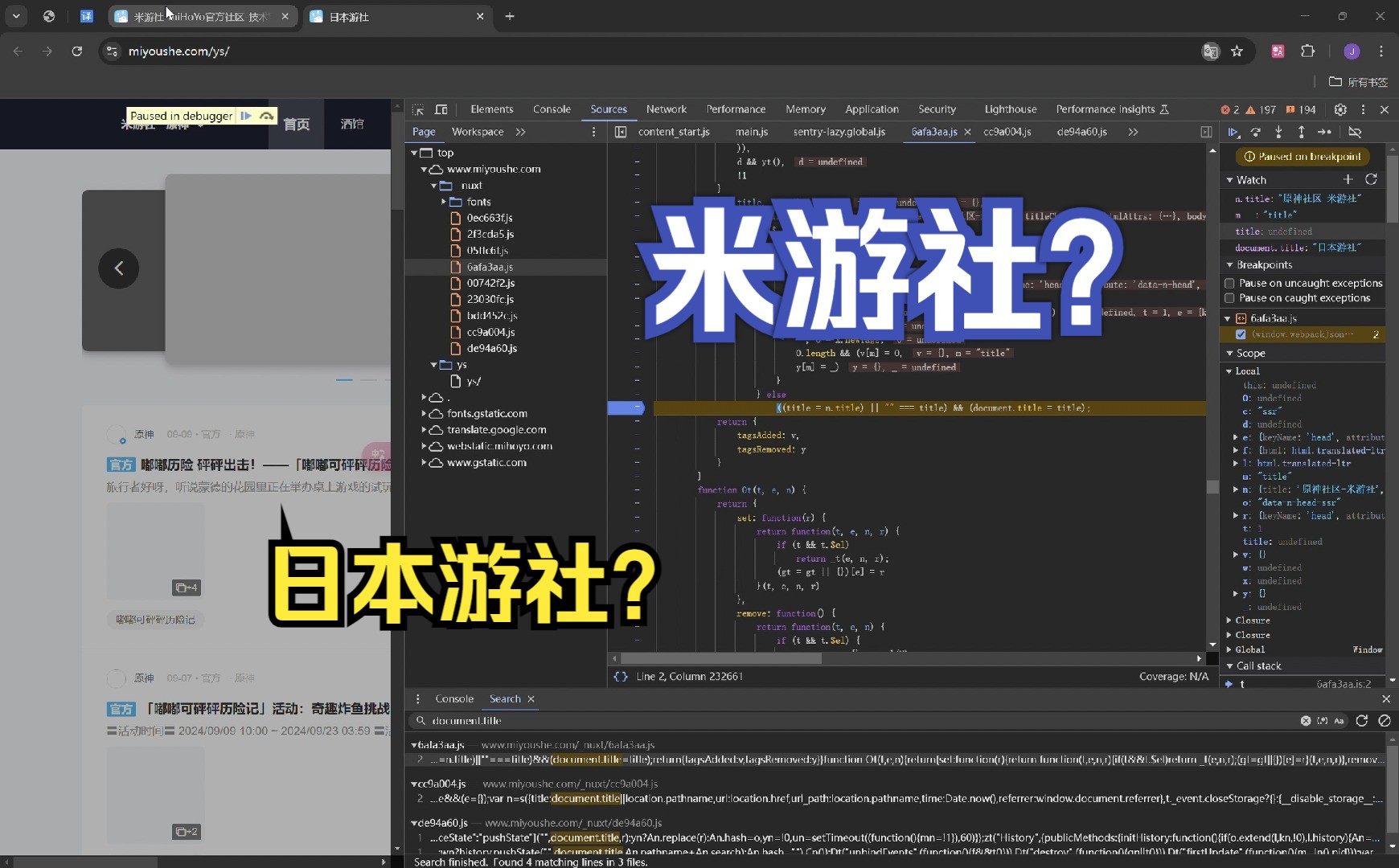
Task: Click the Deactivate breakpoints icon
Action: click(1355, 132)
